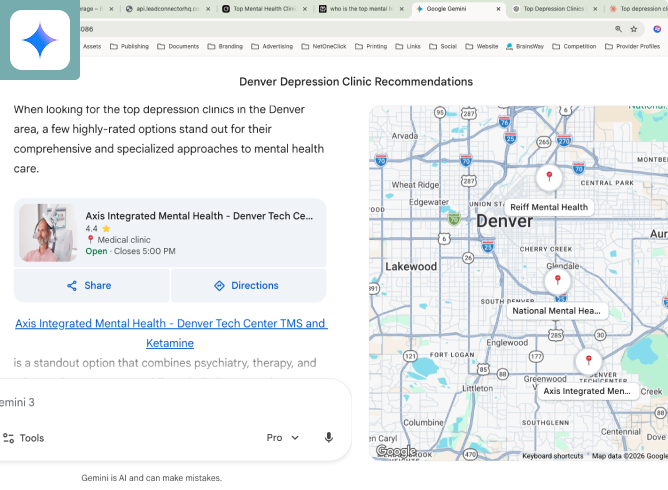The width and height of the screenshot is (668, 490).
Task: Switch to the Top Mental Health Clinic tab
Action: pos(260,8)
